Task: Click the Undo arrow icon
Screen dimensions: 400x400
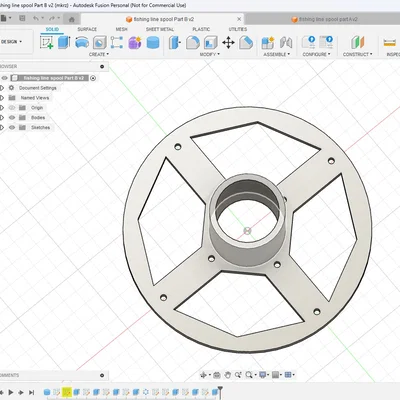Action: tap(36, 18)
